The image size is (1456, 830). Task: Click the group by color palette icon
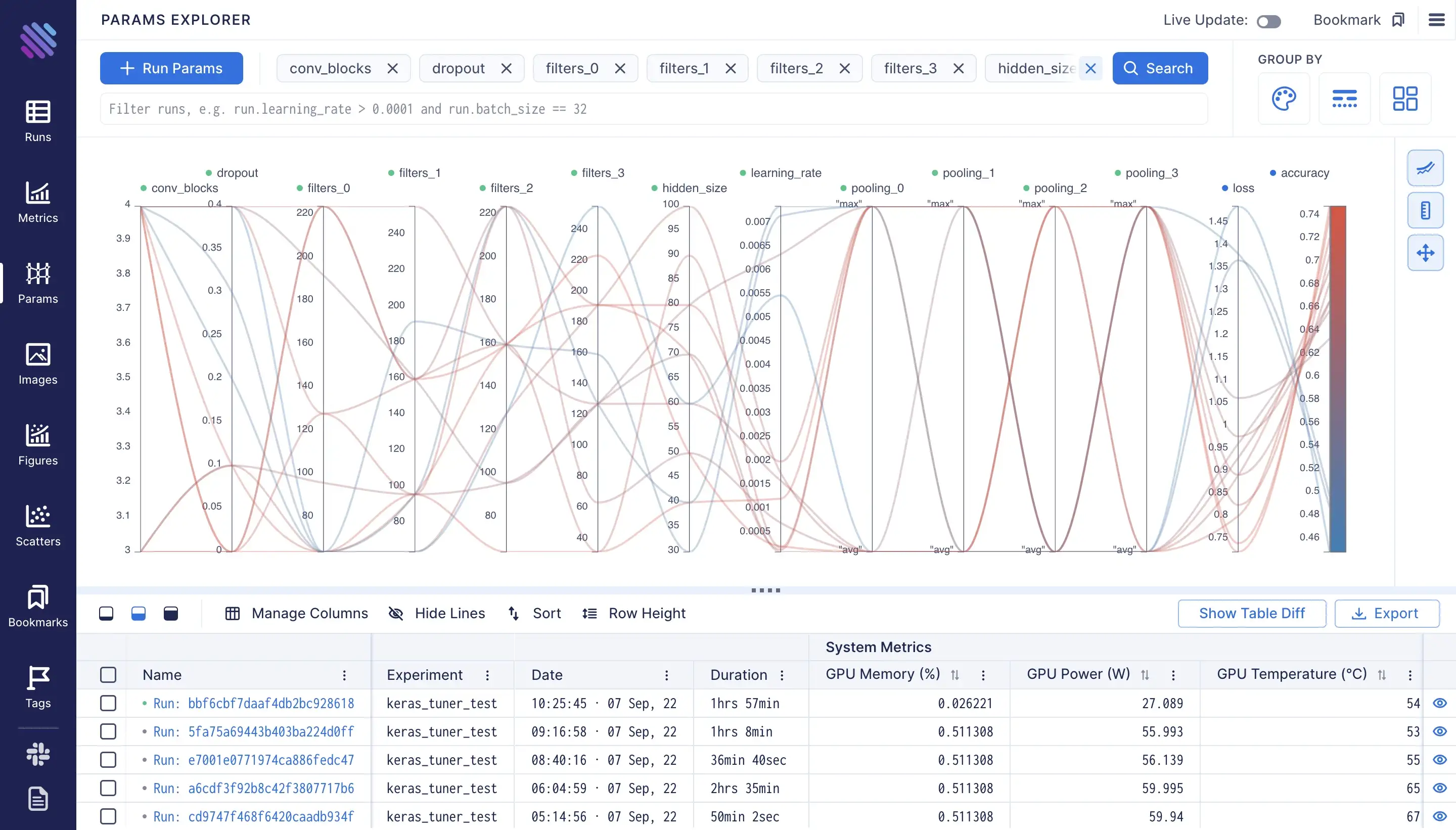pos(1284,99)
